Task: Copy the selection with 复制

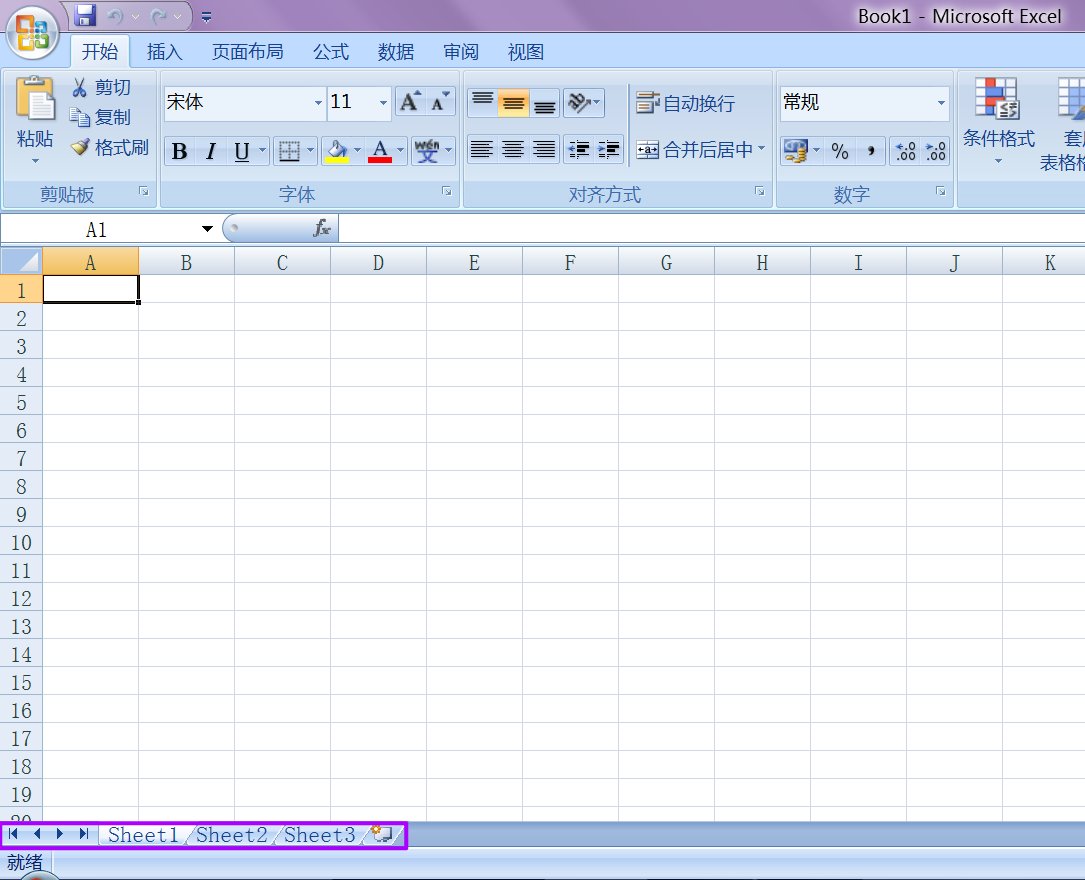Action: (101, 117)
